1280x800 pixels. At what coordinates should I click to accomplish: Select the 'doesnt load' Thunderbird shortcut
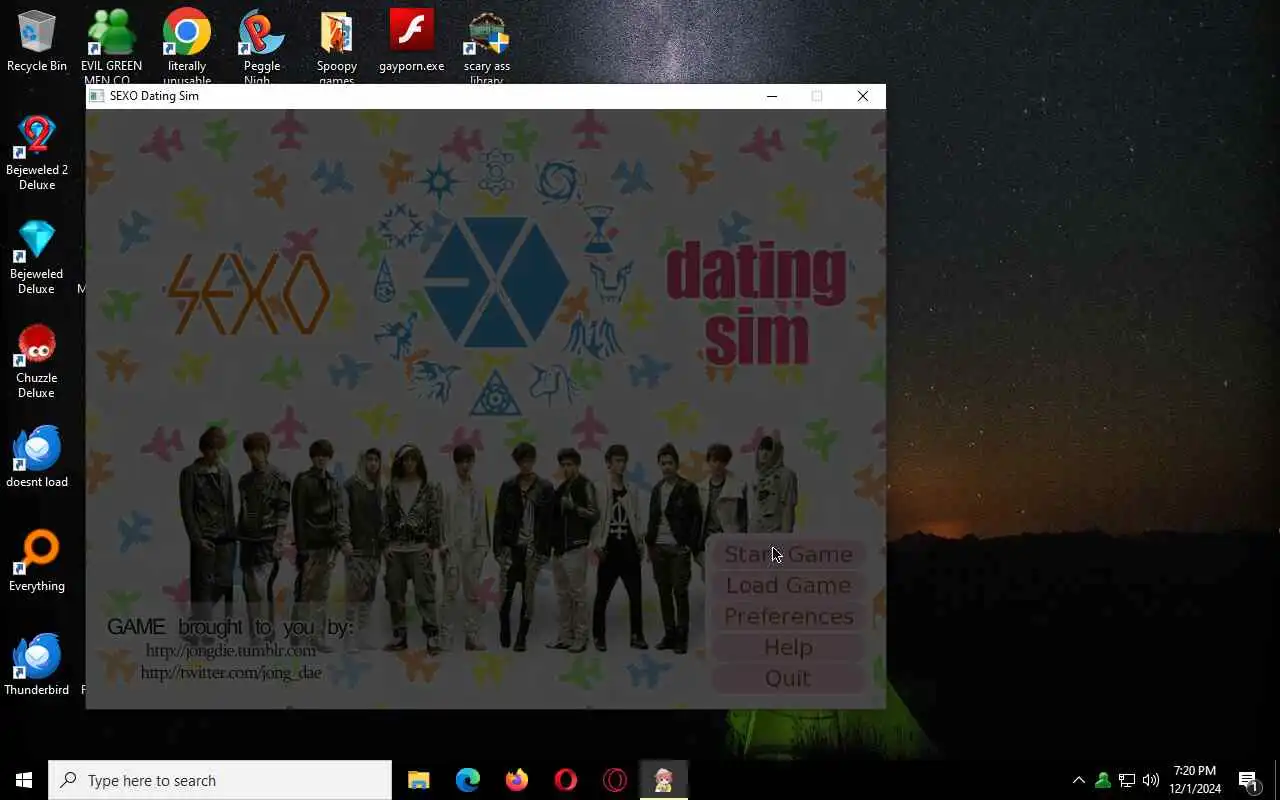coord(37,458)
